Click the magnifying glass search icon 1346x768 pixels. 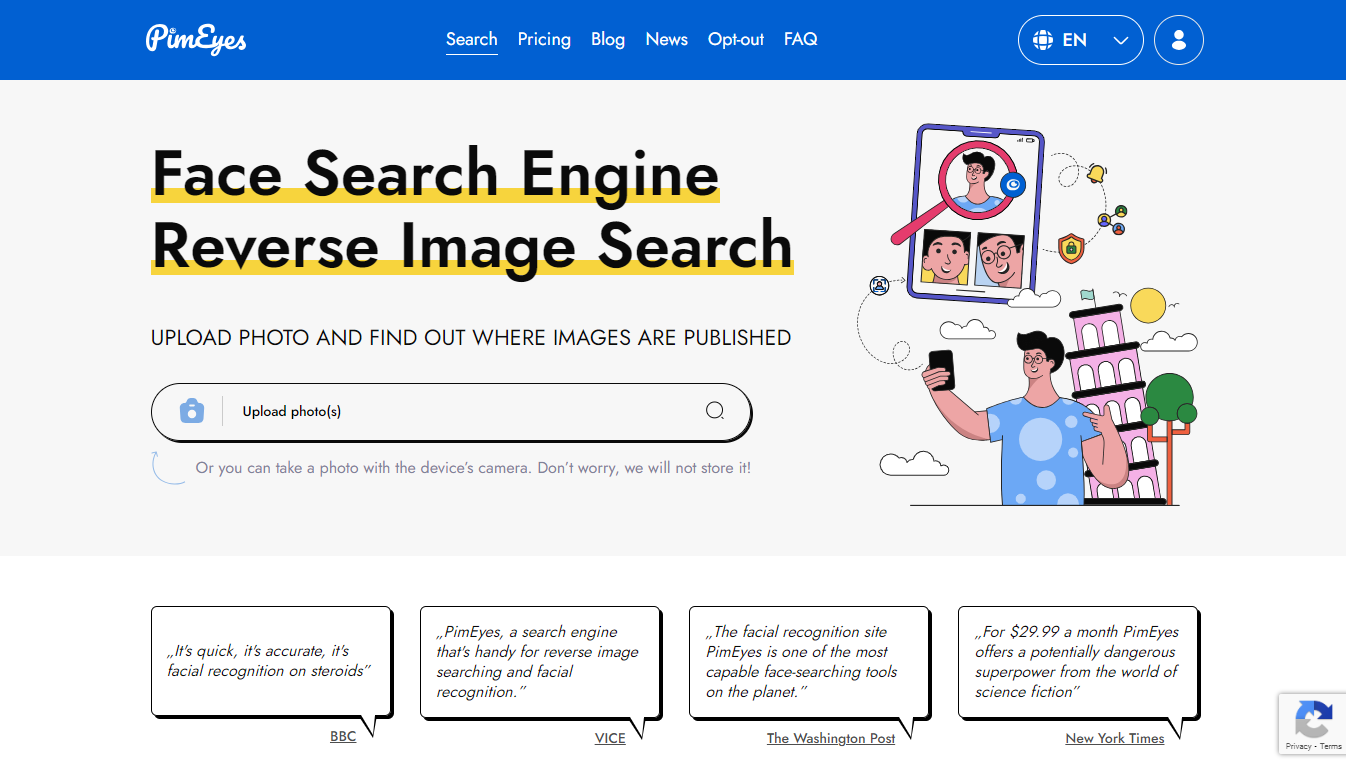[715, 411]
